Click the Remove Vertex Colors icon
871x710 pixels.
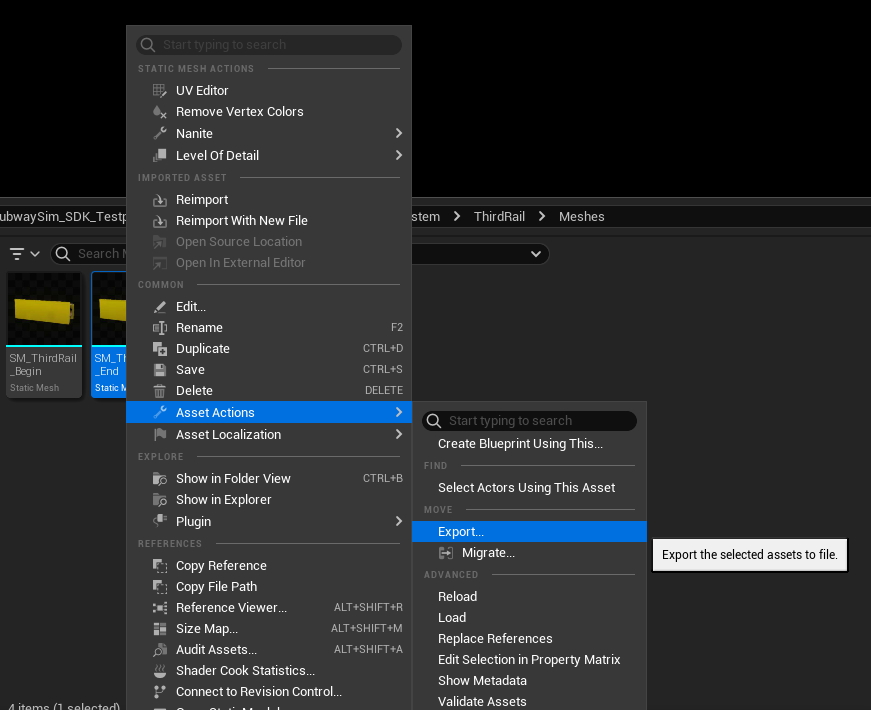159,112
